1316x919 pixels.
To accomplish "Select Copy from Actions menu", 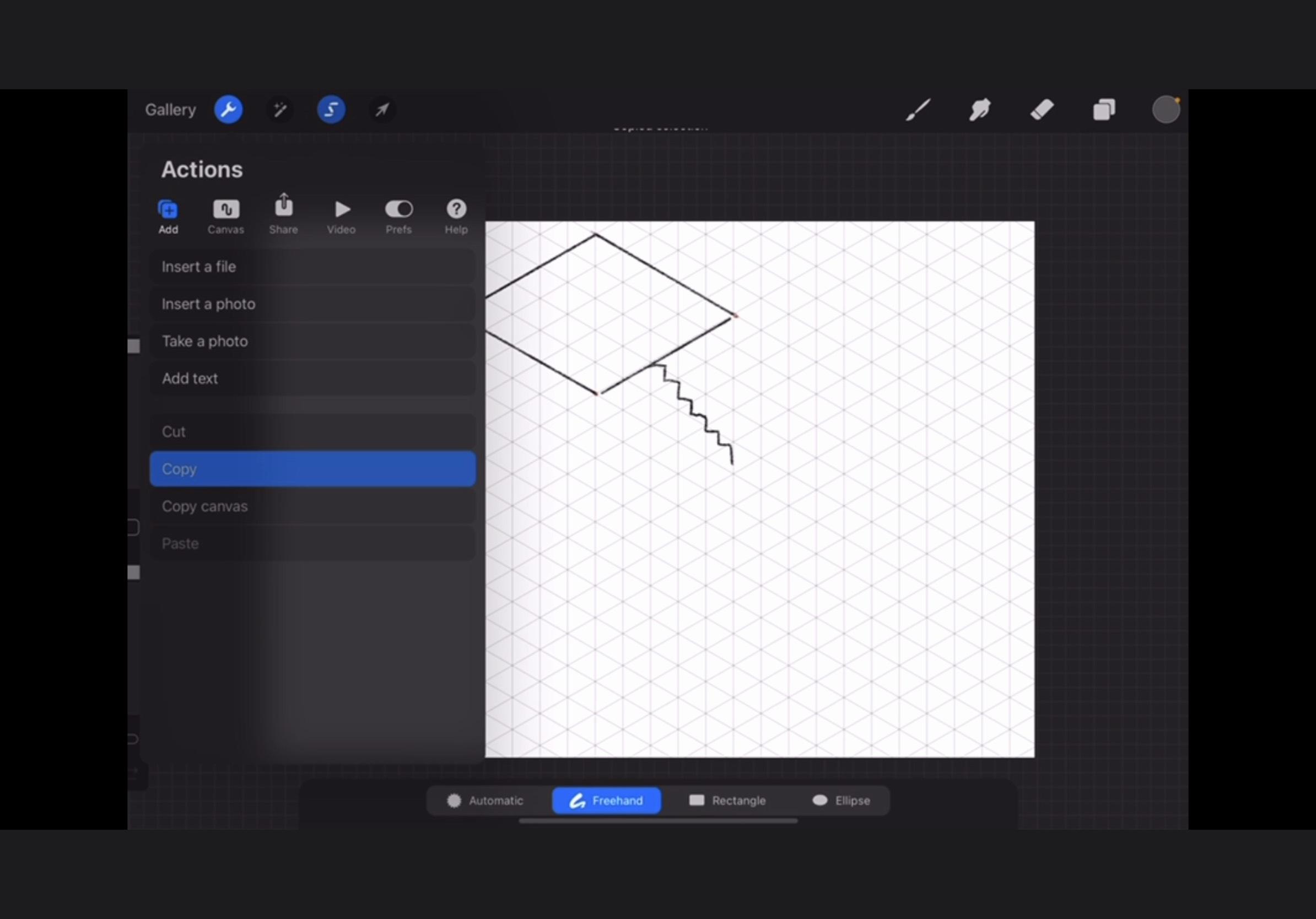I will click(x=312, y=469).
